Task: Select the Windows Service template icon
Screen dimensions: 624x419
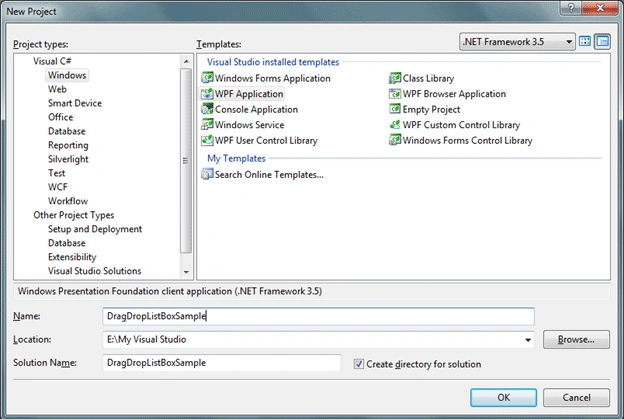Action: (x=207, y=125)
